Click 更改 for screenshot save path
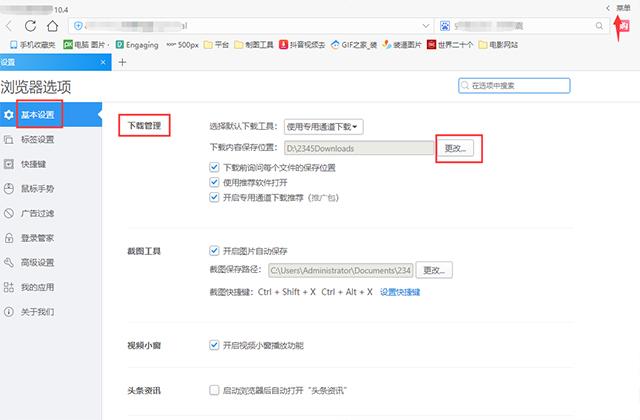 click(434, 270)
